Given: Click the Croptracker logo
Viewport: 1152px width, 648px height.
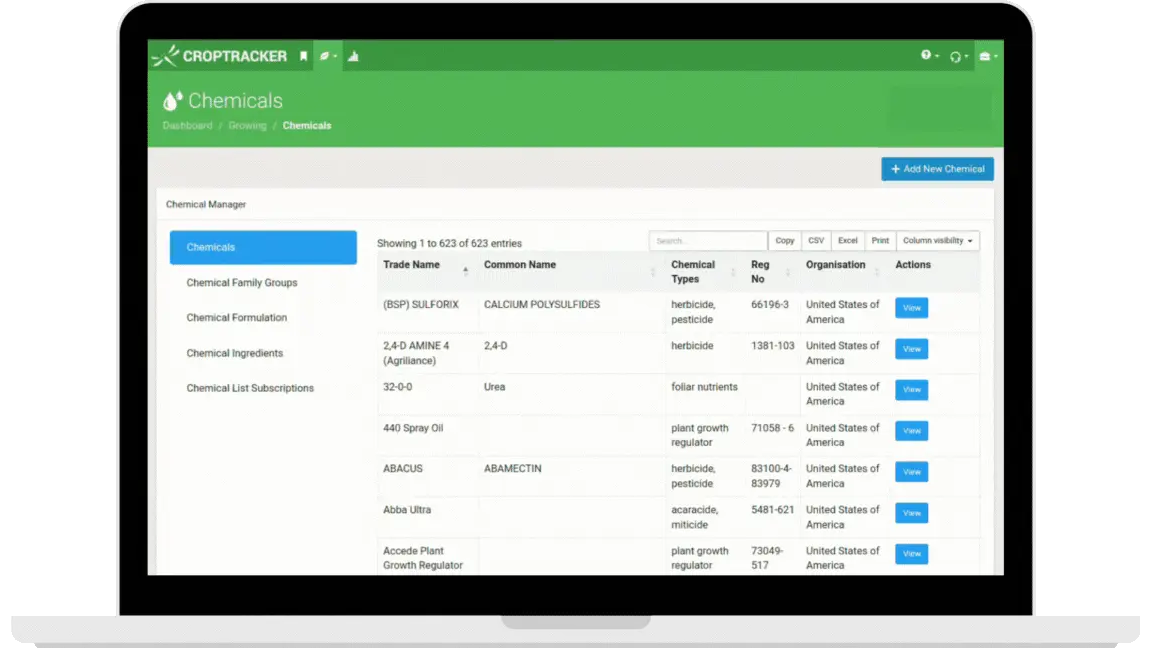Looking at the screenshot, I should point(220,56).
